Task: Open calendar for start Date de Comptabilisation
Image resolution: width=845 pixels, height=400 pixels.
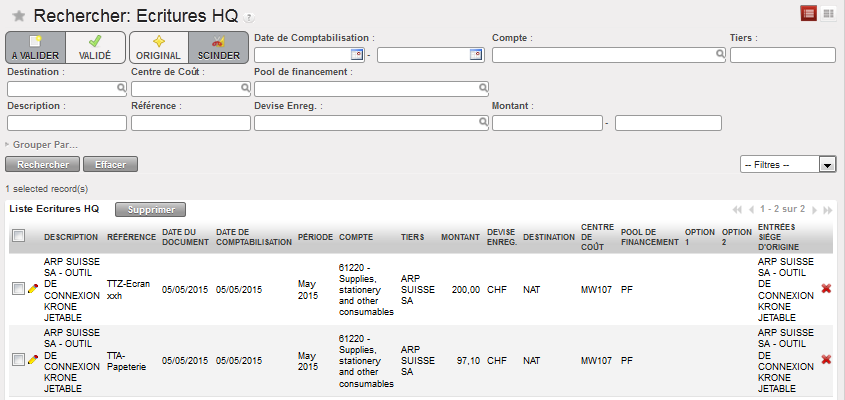Action: pyautogui.click(x=356, y=54)
